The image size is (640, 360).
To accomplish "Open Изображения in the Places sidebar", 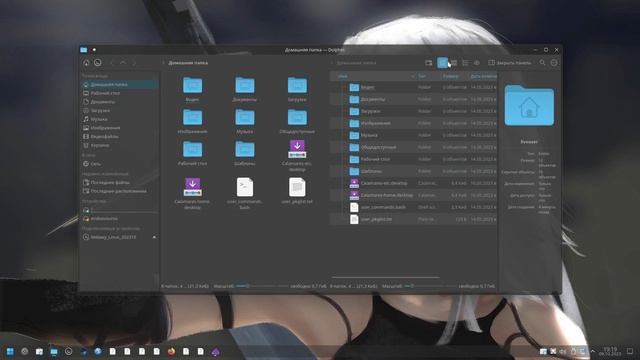I will click(x=119, y=128).
